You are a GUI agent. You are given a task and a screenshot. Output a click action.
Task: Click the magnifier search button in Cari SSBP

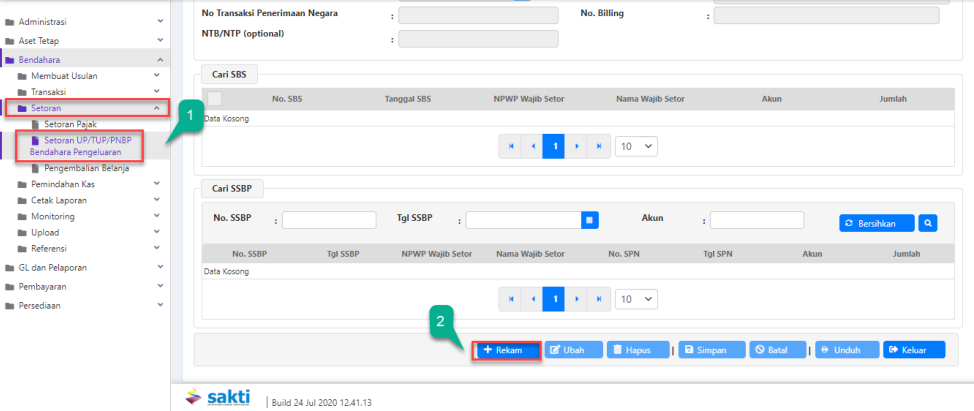pos(927,222)
